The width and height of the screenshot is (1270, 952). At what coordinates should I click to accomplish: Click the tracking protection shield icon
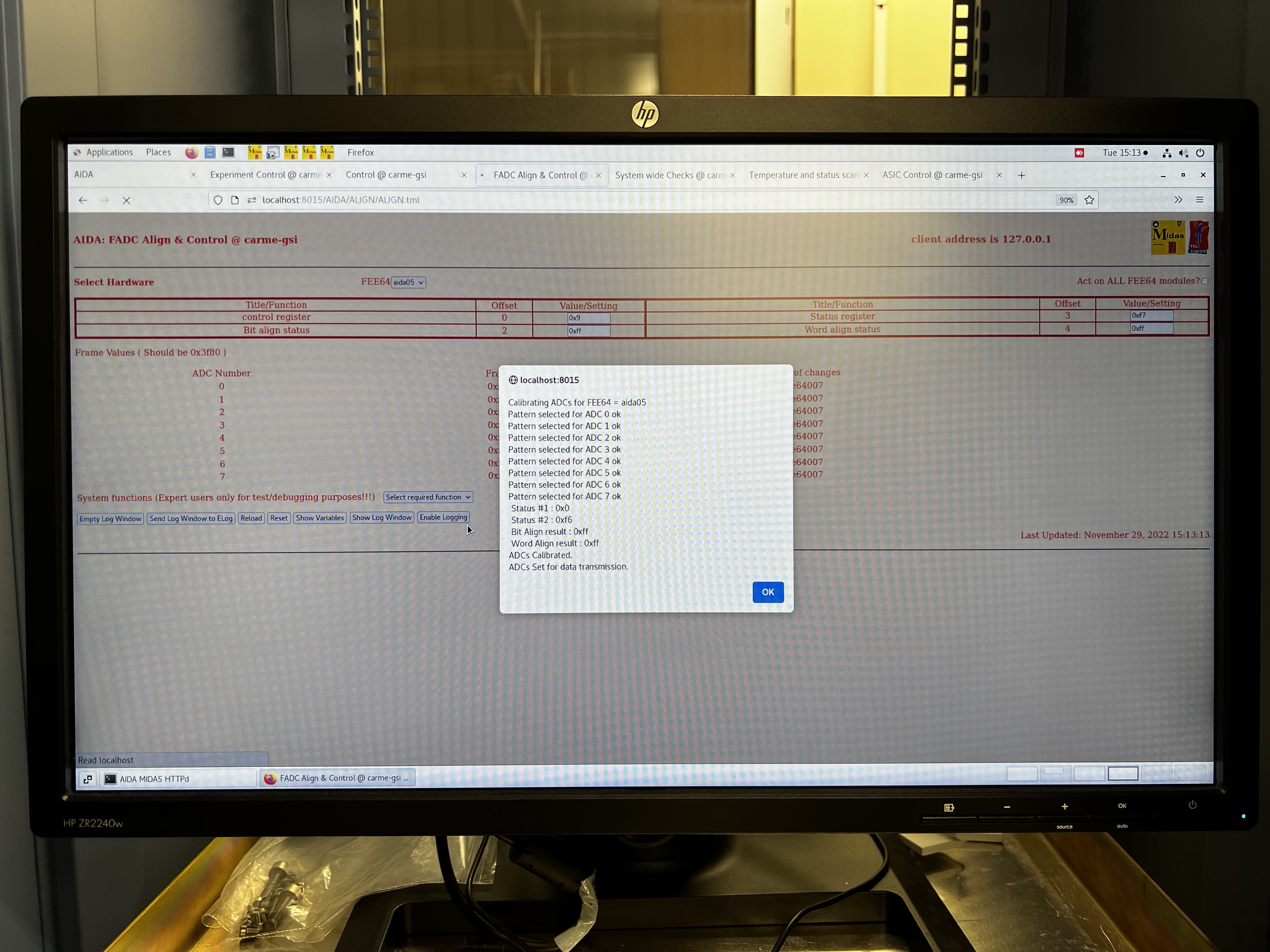click(x=218, y=200)
